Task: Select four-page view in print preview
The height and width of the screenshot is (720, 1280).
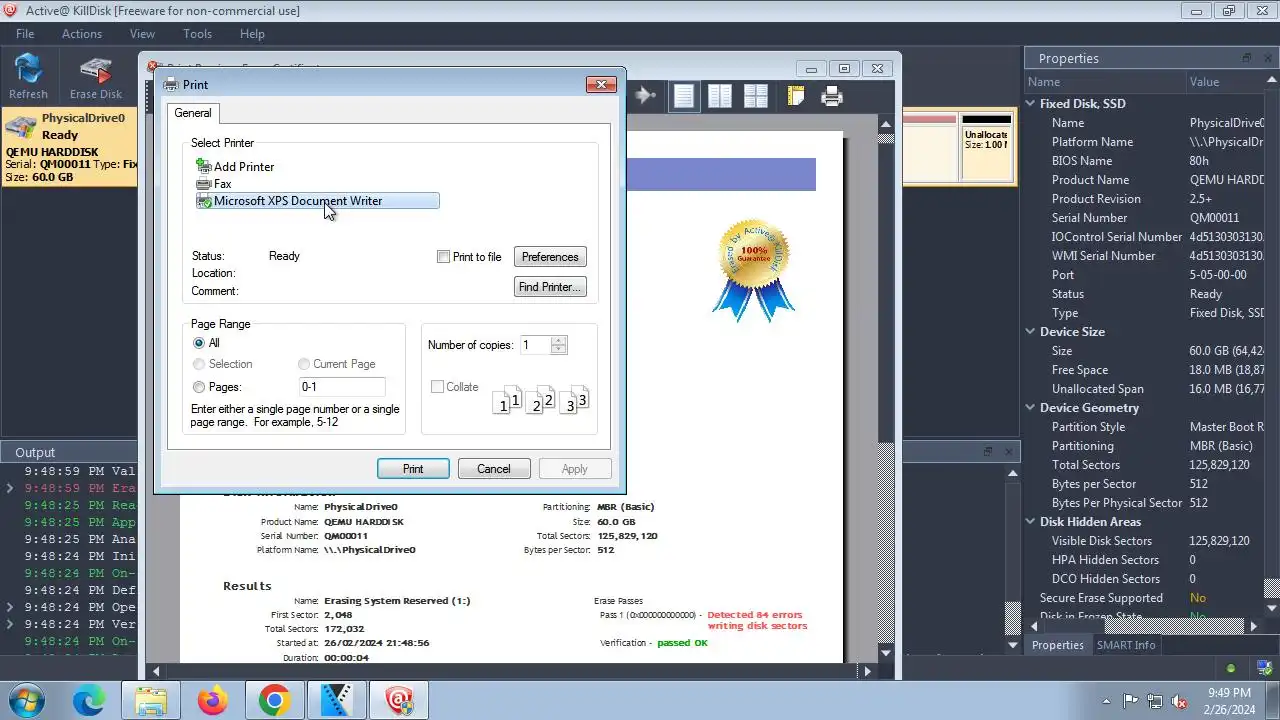Action: click(x=756, y=96)
